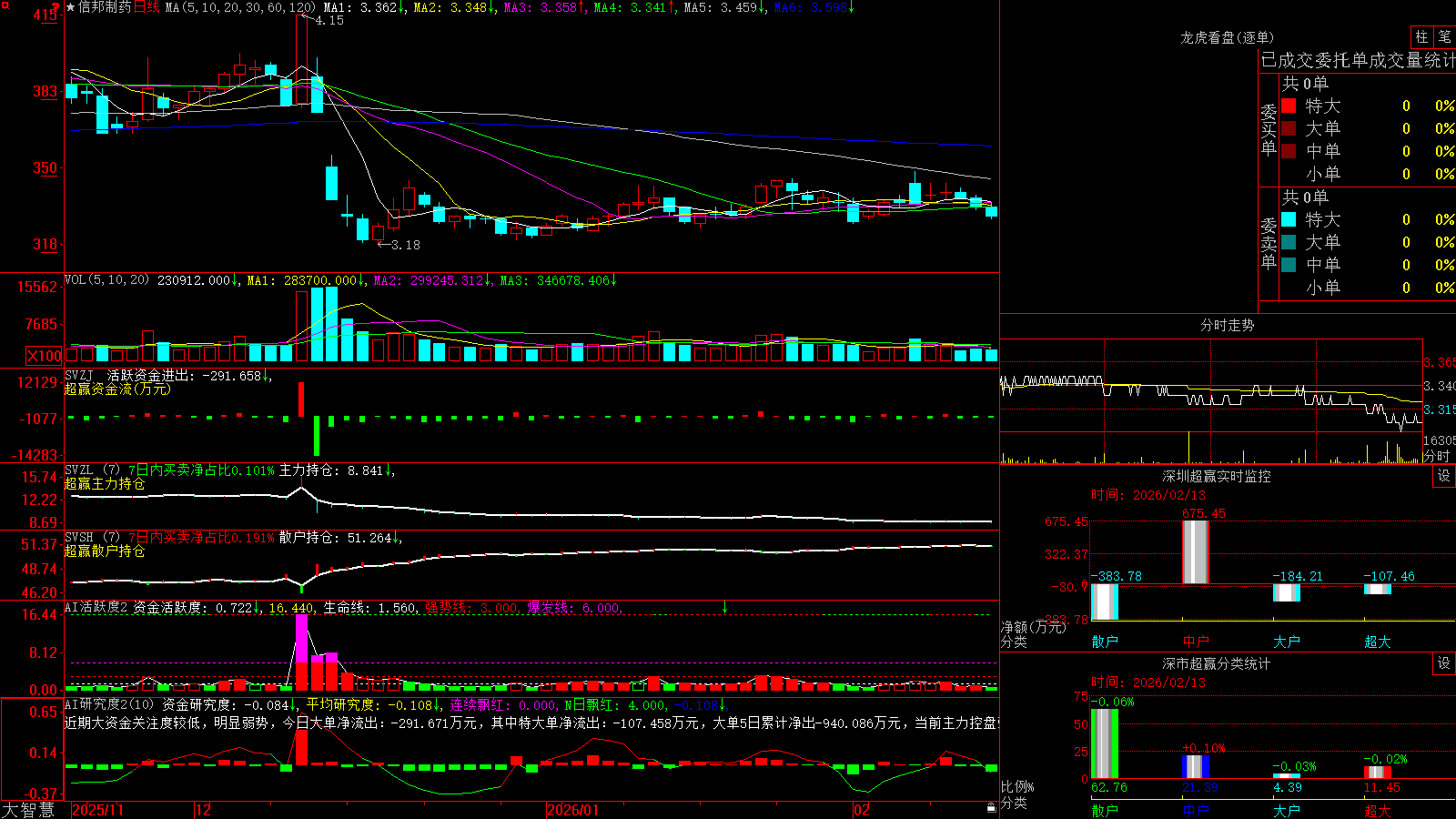
Task: Click the 4.39 大户 percentage value
Action: (x=1288, y=787)
